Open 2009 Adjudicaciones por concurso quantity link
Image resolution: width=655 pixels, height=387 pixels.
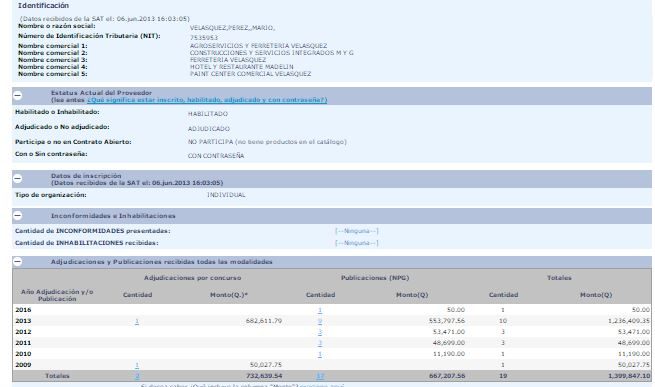click(137, 365)
